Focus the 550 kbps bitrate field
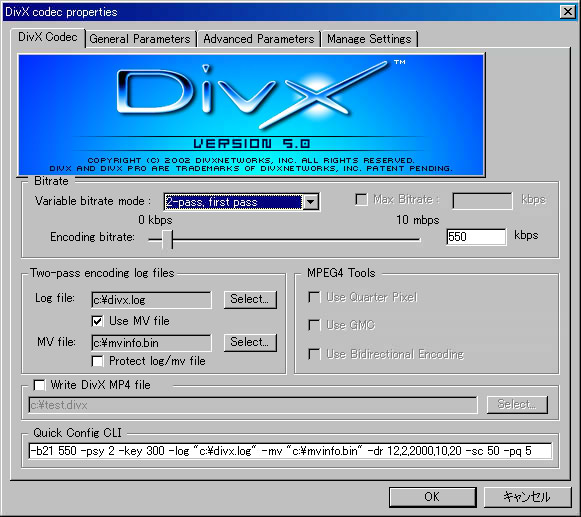 pyautogui.click(x=476, y=236)
